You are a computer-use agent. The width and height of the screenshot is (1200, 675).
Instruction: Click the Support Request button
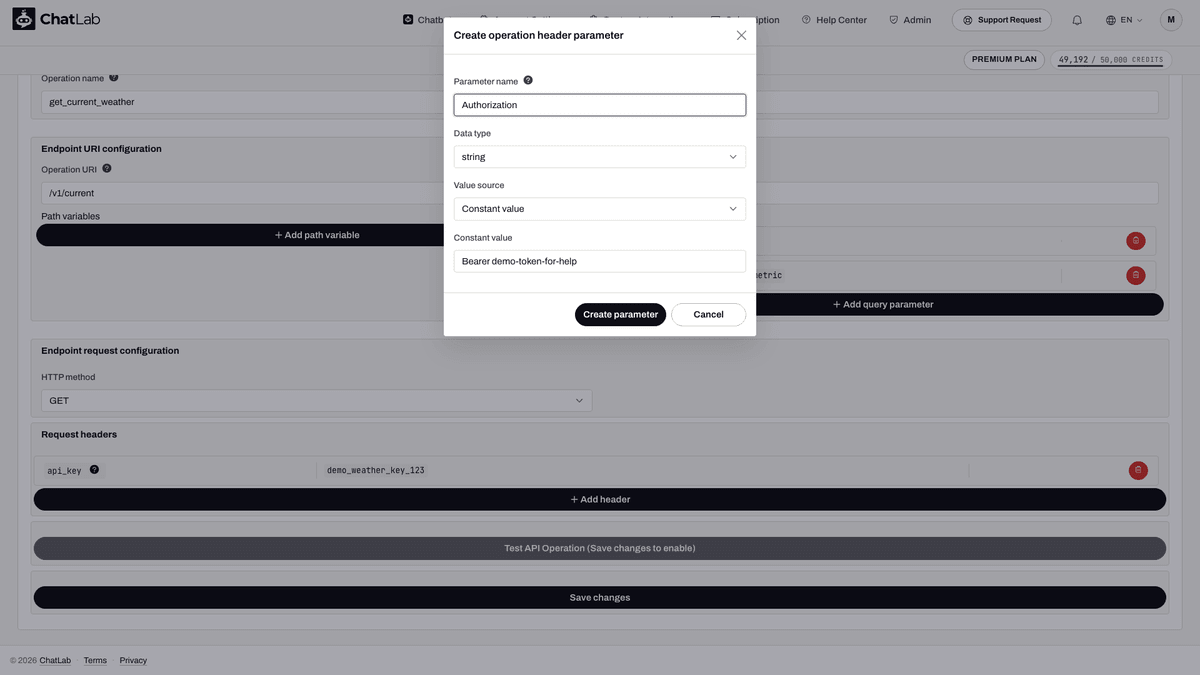click(1003, 20)
